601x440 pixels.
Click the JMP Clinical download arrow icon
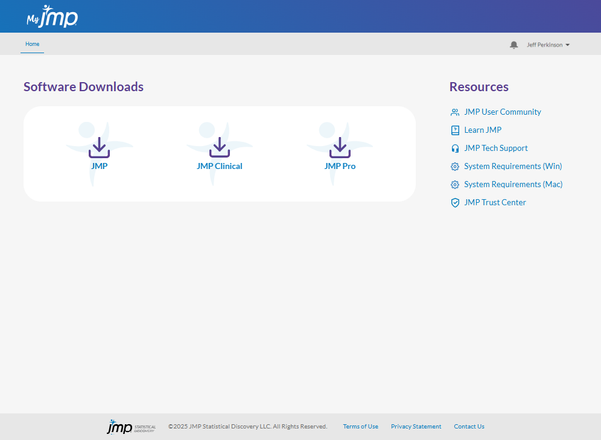pyautogui.click(x=220, y=148)
